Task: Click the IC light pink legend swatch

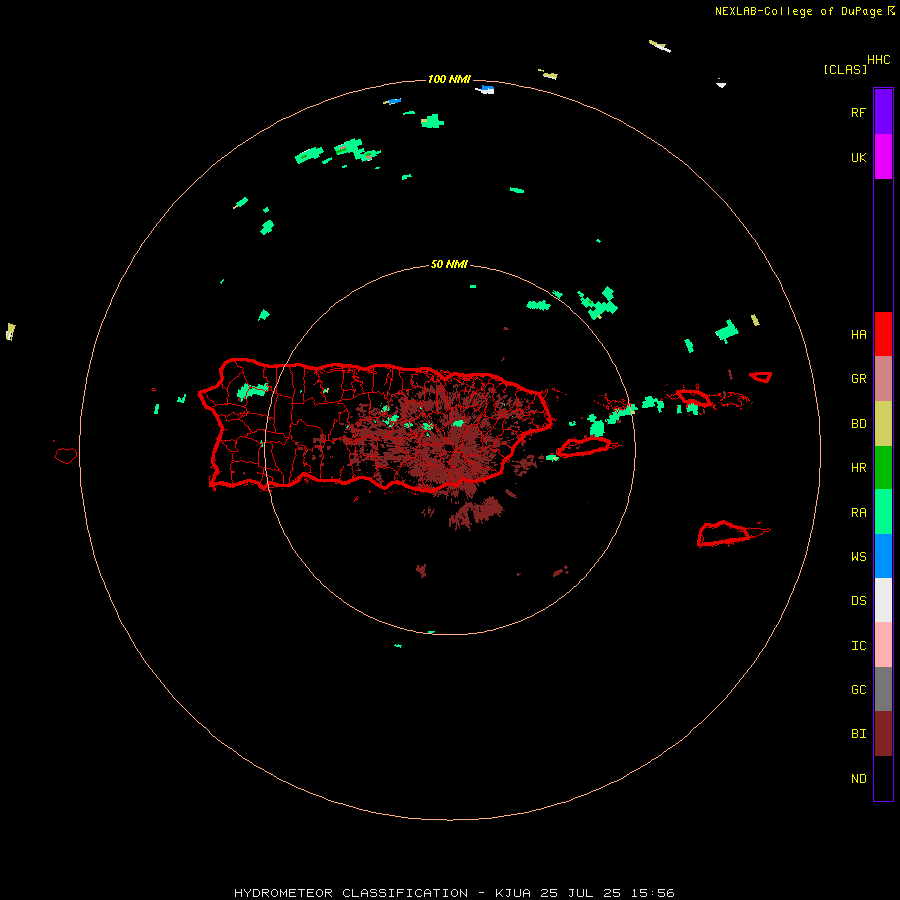Action: coord(883,645)
